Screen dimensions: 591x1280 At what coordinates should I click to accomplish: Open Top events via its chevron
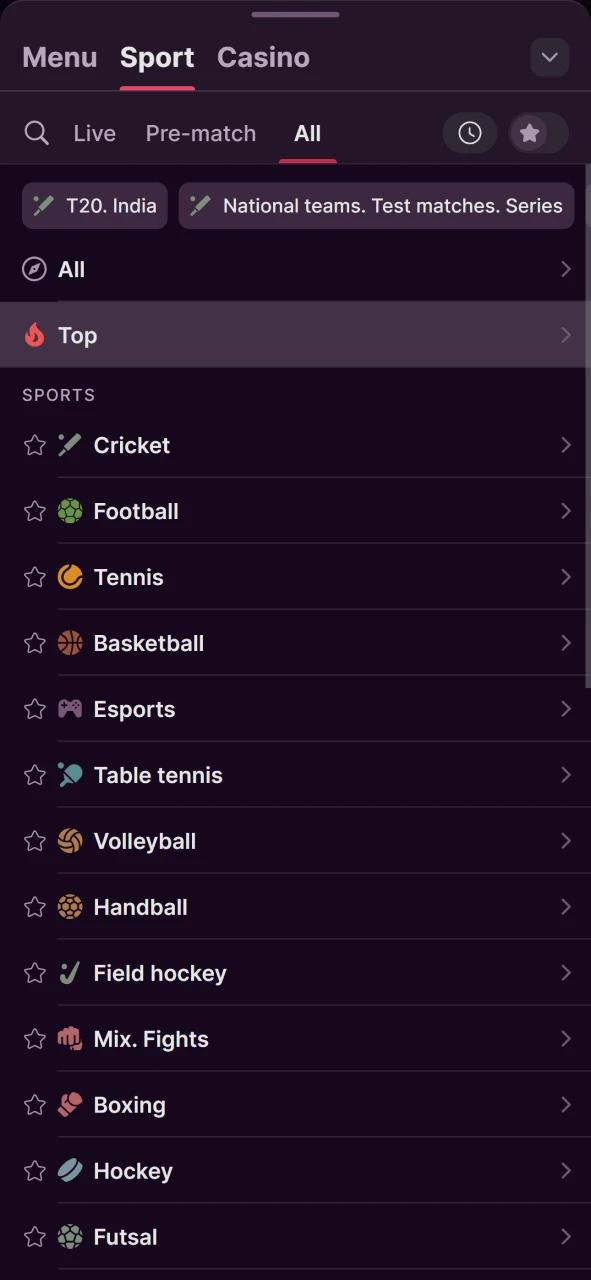[567, 335]
